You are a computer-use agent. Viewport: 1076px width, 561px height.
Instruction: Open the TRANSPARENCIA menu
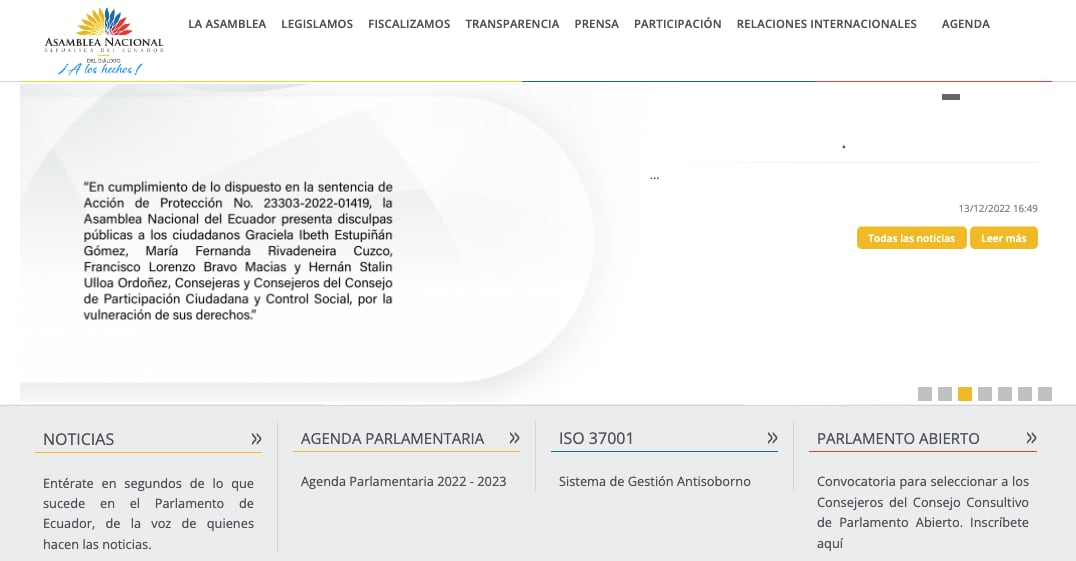(x=512, y=24)
